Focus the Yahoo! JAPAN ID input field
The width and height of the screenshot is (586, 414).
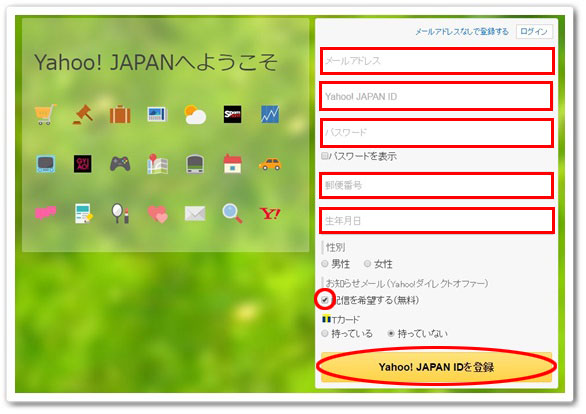[437, 96]
